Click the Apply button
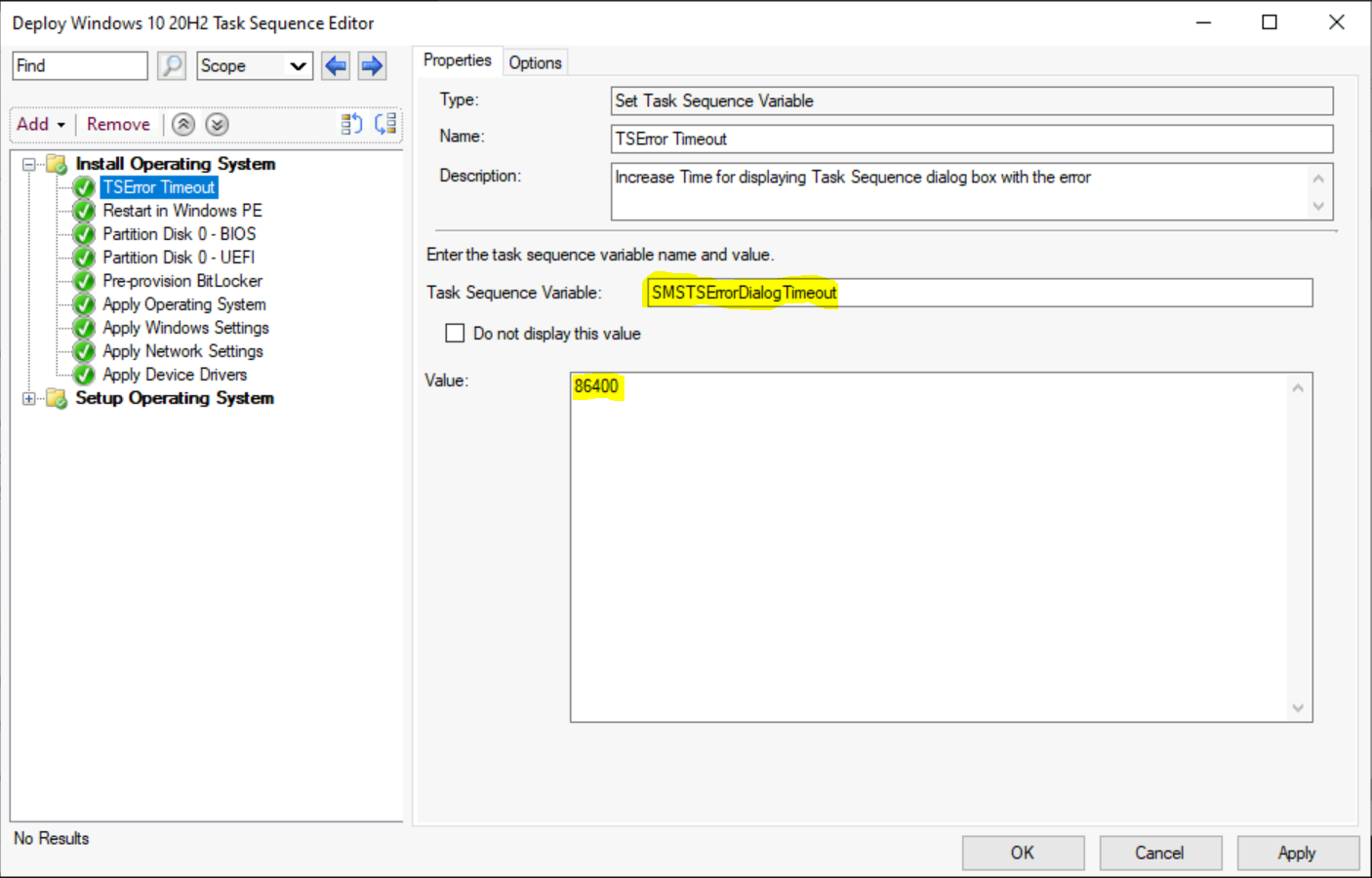 pos(1298,852)
